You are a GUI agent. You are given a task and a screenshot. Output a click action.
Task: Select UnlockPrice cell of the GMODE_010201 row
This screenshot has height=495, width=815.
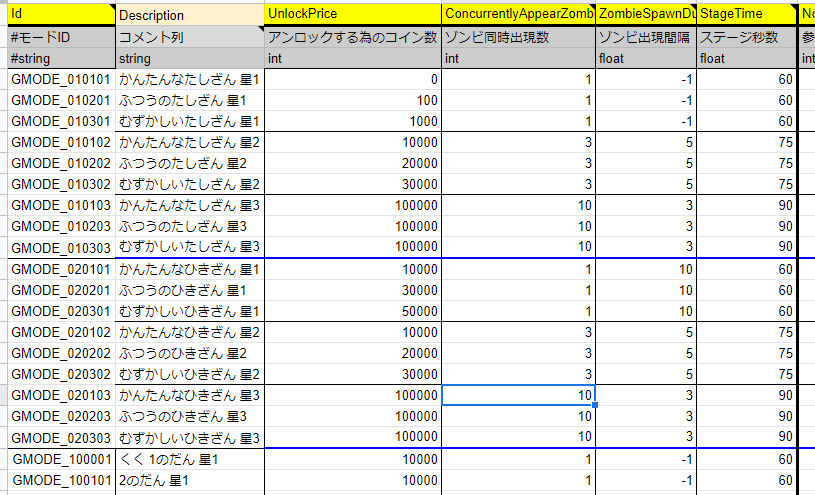(351, 100)
